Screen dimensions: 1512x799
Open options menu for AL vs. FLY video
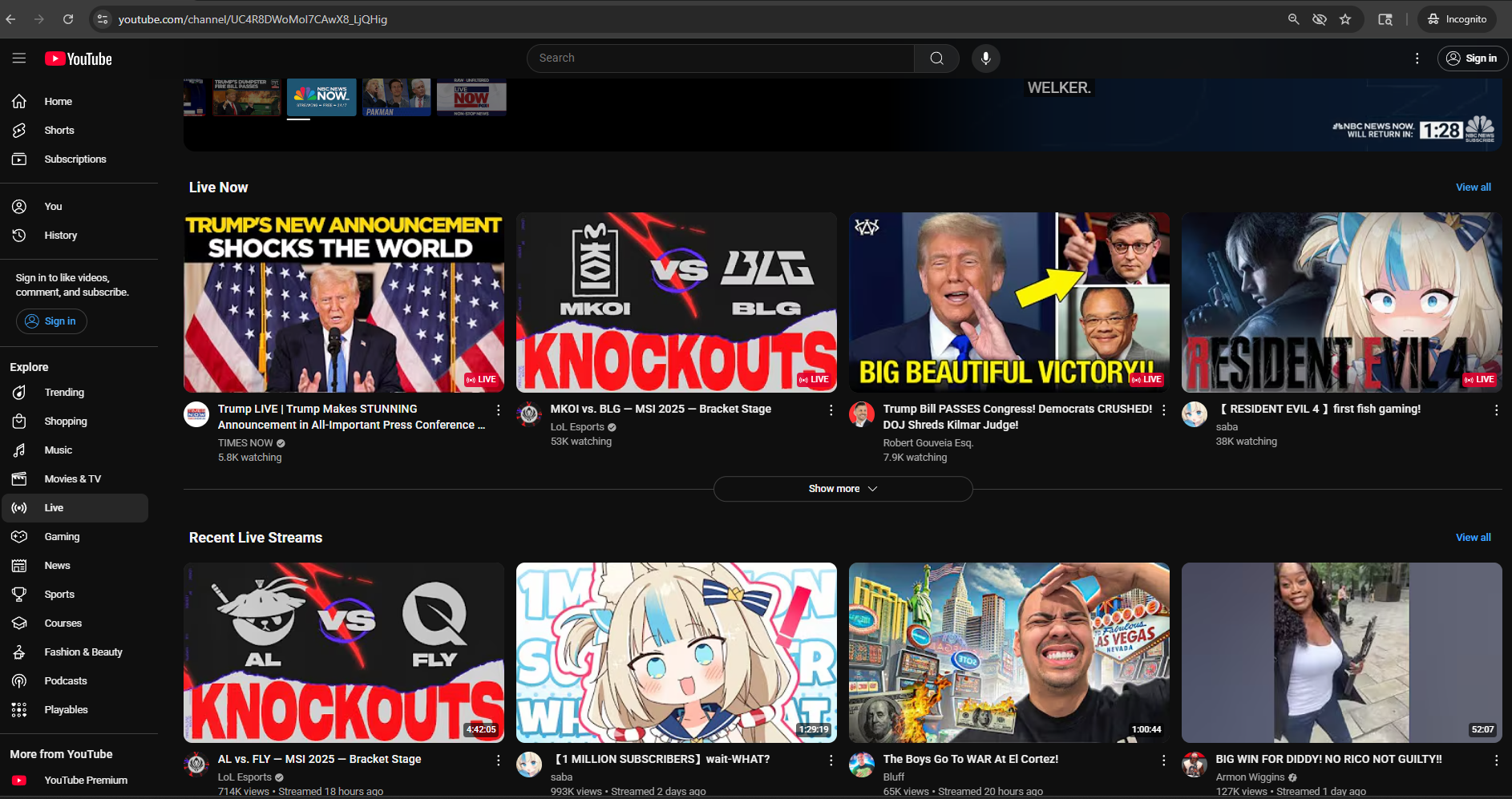pos(498,761)
